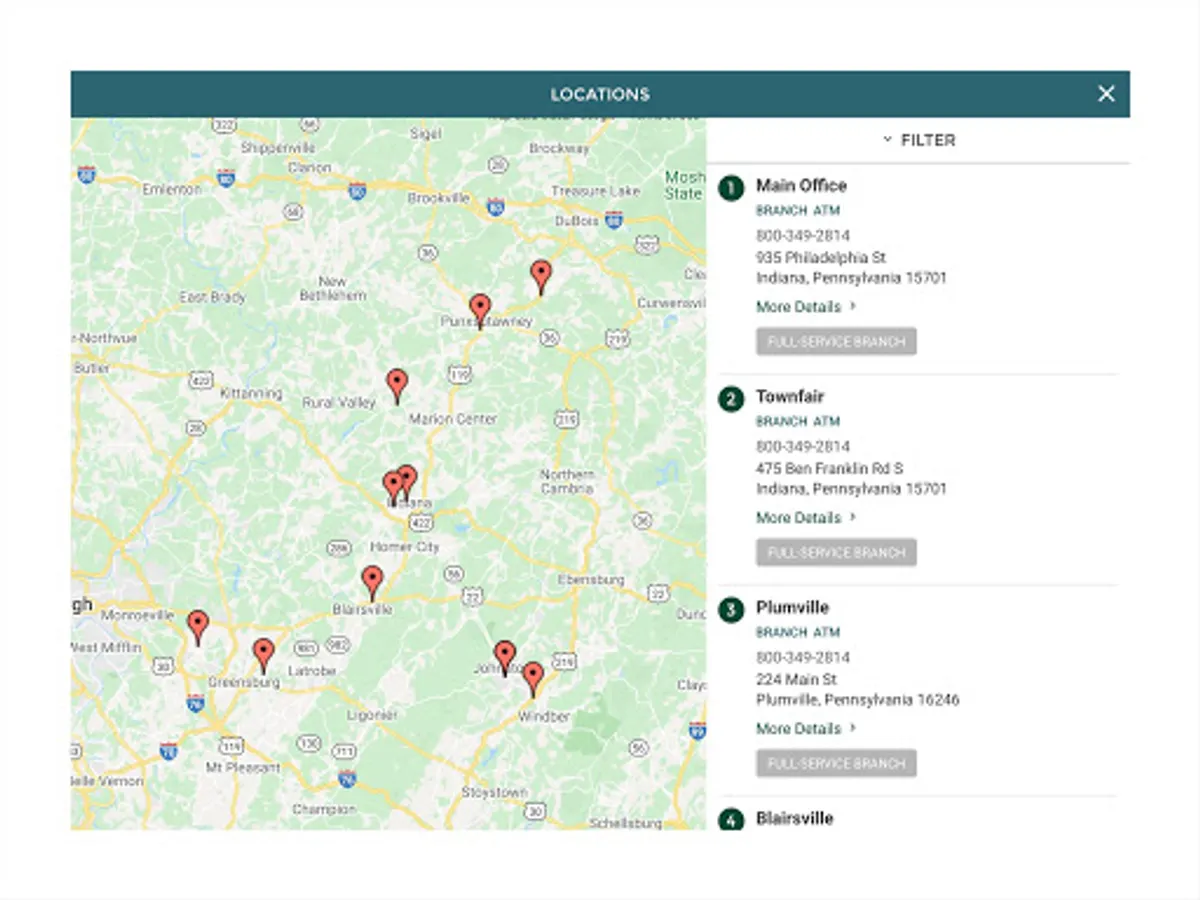Click BRANCH tag under Main Office

tap(781, 211)
